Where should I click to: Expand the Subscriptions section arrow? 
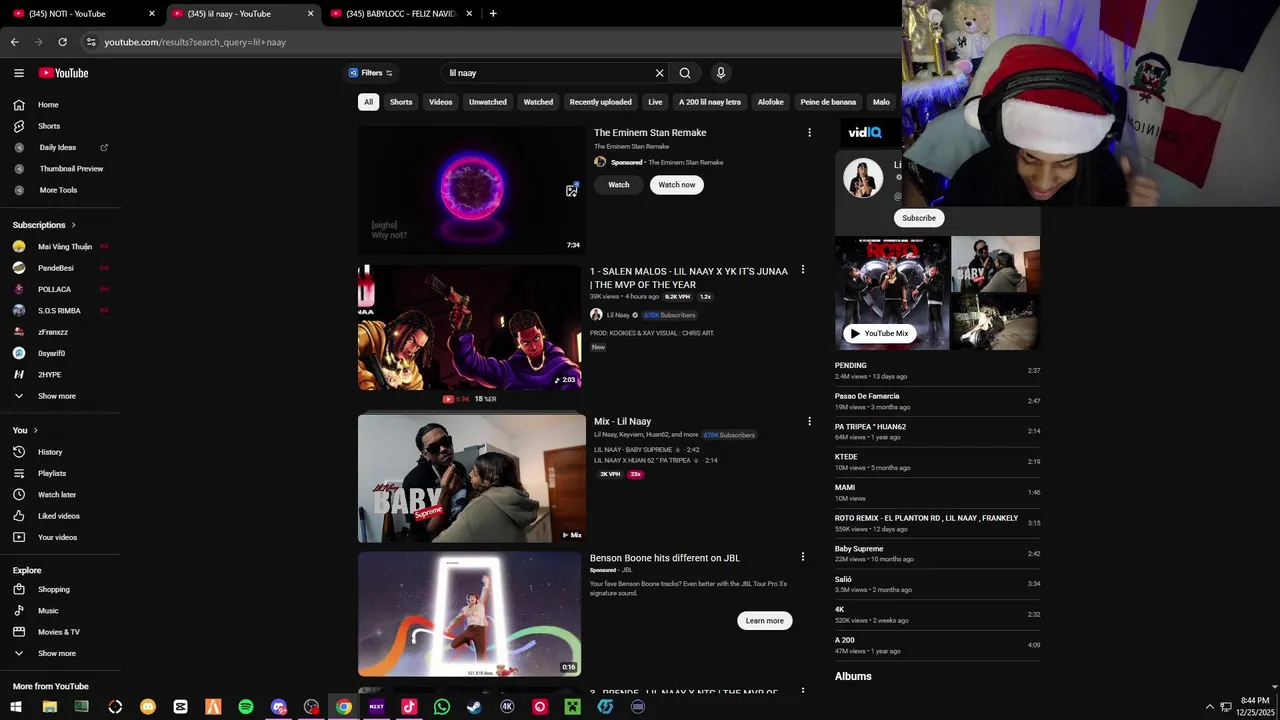[73, 225]
